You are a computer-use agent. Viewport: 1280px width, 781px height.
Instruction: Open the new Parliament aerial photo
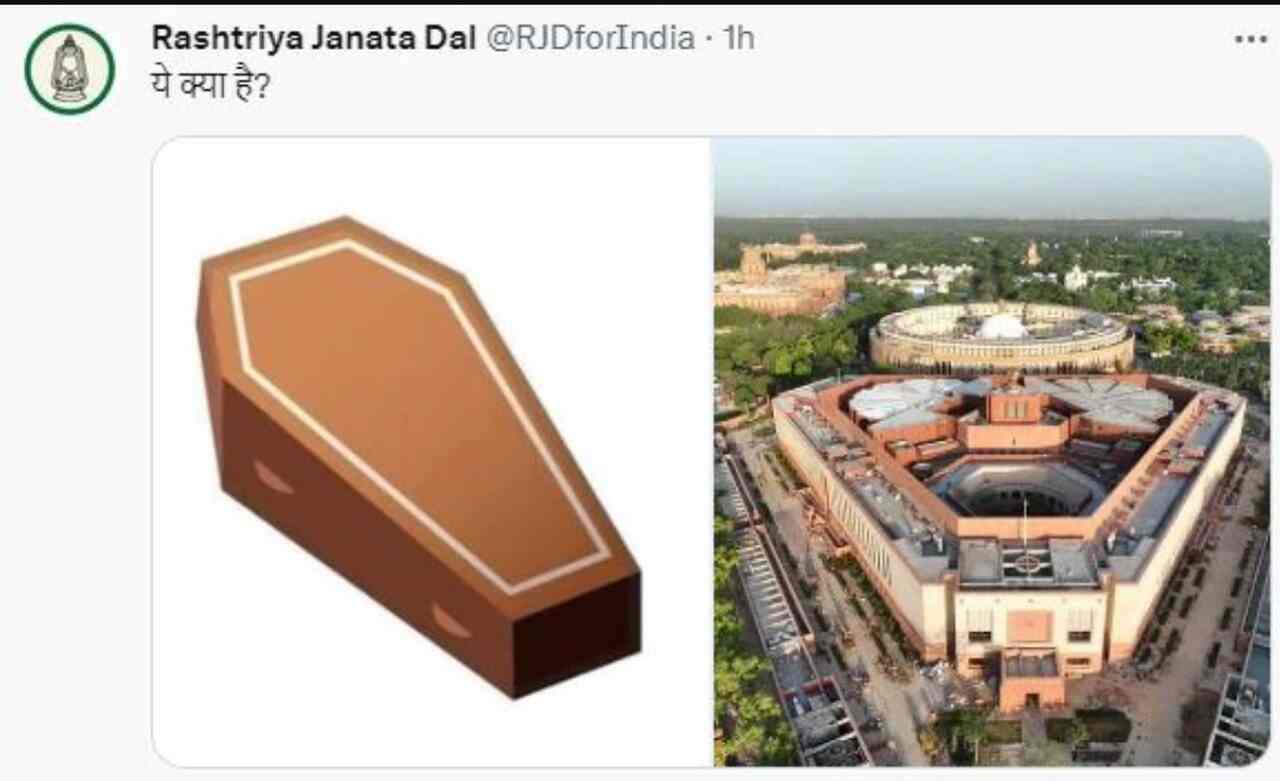click(x=992, y=451)
